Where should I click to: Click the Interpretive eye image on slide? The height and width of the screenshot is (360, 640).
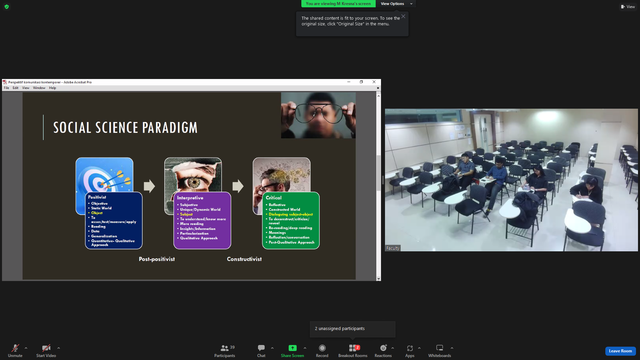193,175
